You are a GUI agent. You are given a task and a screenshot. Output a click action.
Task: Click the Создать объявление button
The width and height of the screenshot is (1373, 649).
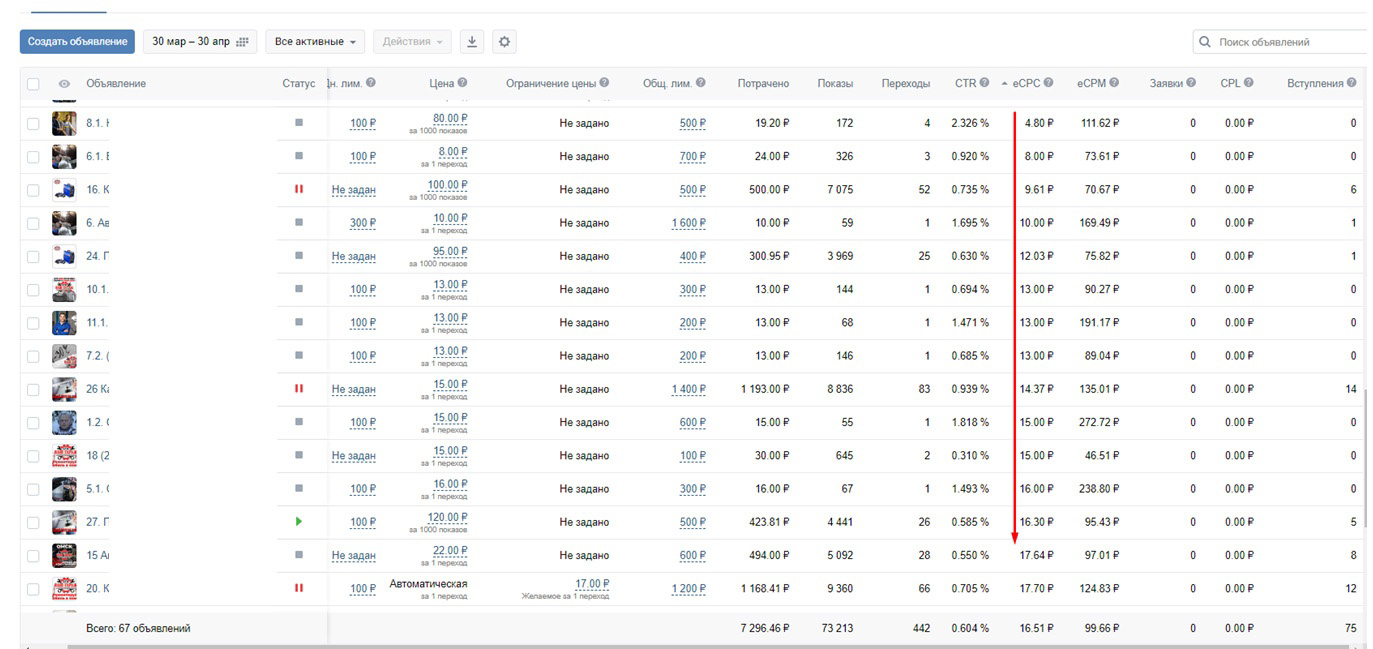point(77,42)
